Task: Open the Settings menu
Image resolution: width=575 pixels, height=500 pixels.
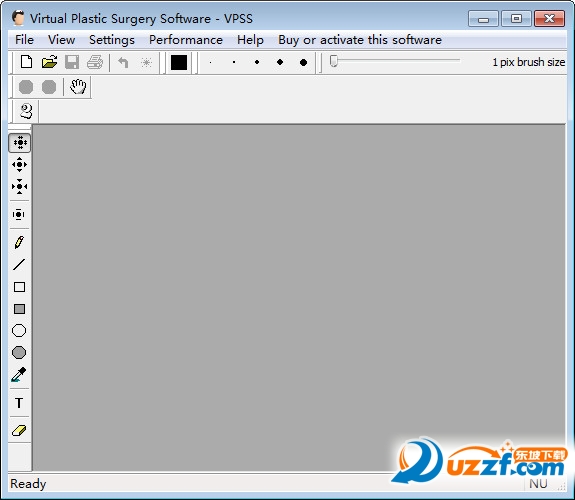Action: [x=112, y=40]
